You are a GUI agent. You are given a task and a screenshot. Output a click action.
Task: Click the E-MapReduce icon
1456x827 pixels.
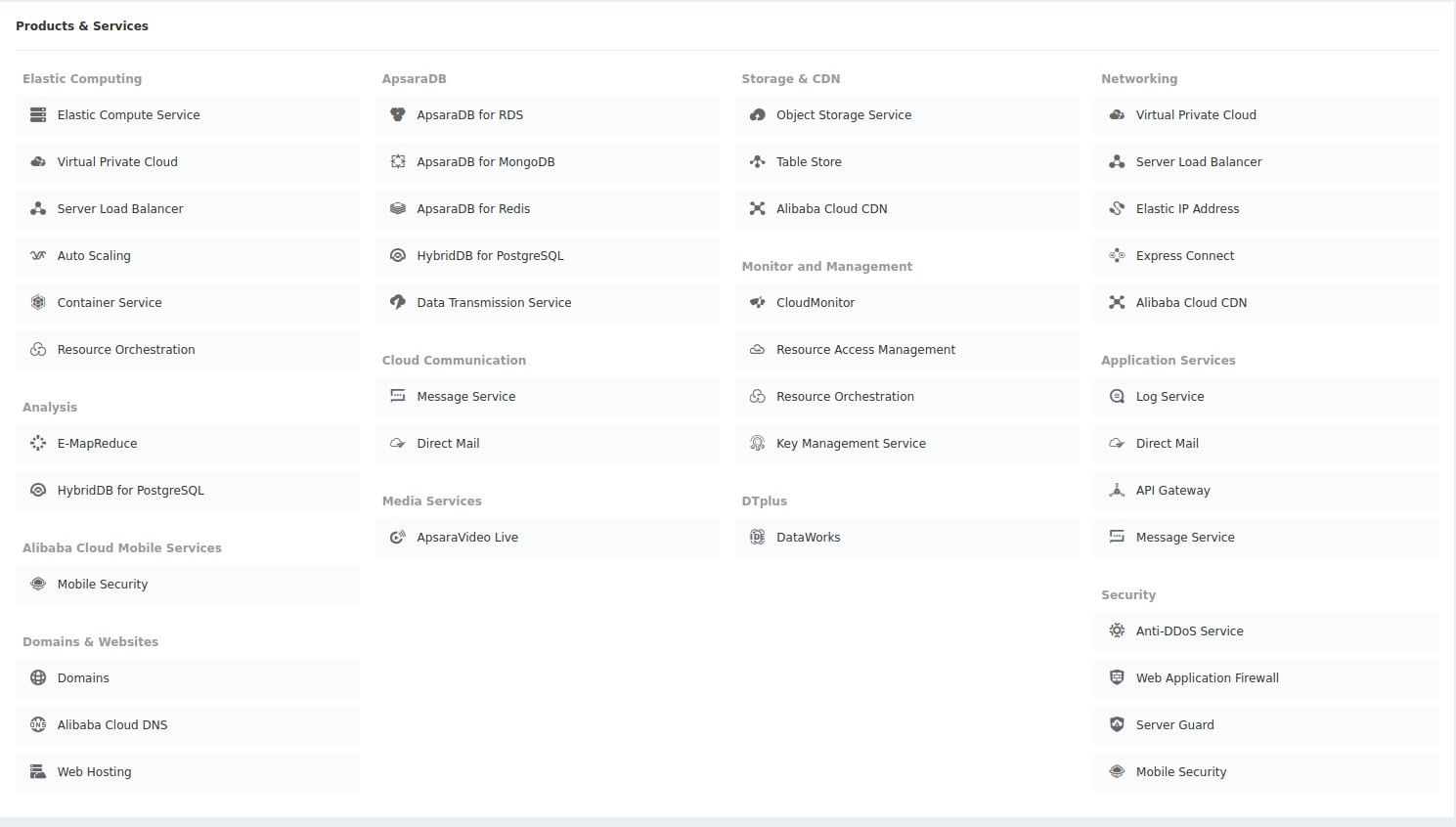tap(38, 444)
